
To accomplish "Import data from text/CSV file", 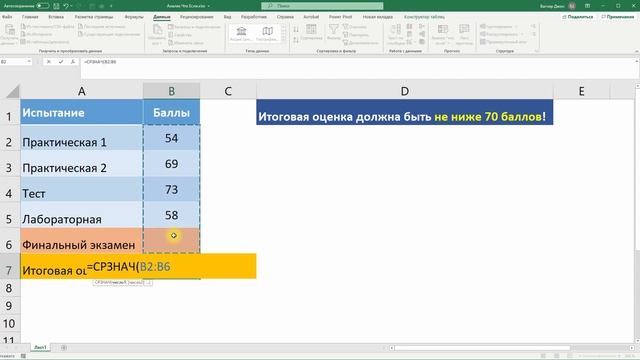I will coord(48,27).
